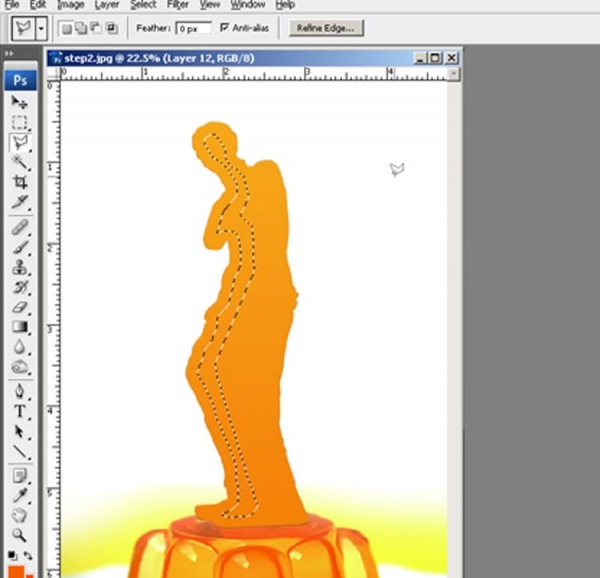The image size is (600, 578).
Task: Open the Select menu
Action: tap(143, 5)
